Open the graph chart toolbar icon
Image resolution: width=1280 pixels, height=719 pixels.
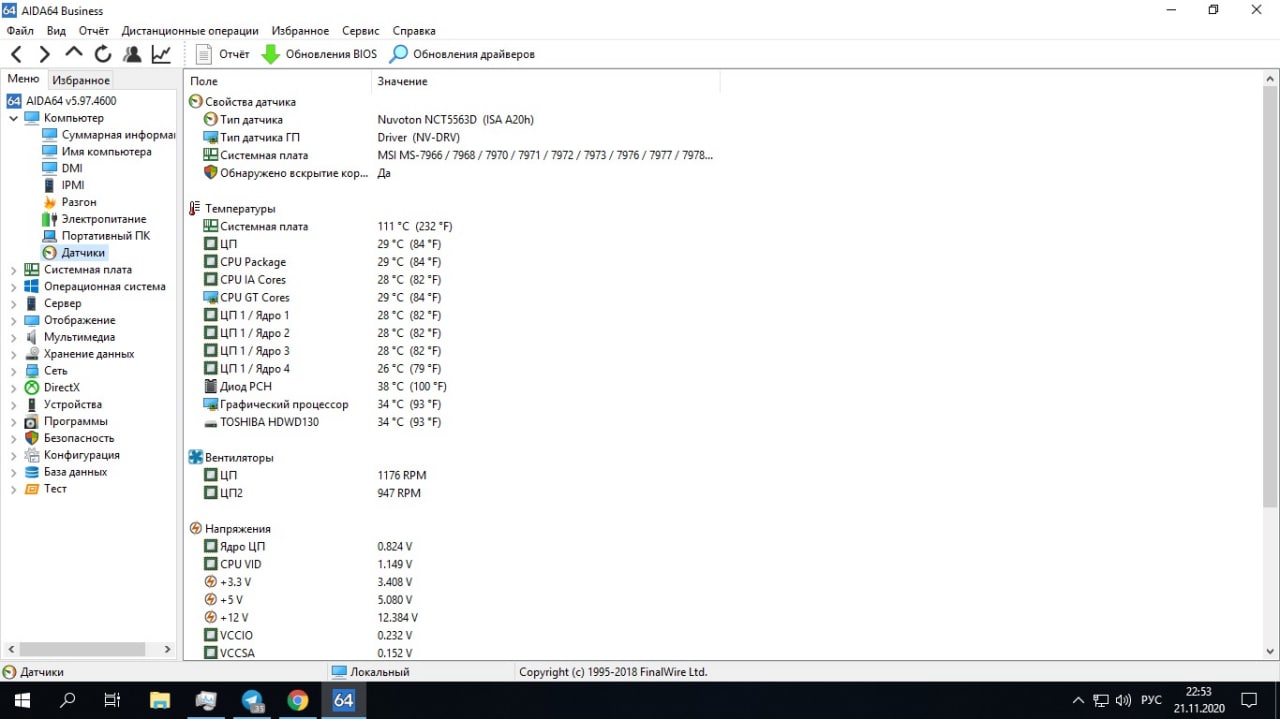pyautogui.click(x=161, y=54)
